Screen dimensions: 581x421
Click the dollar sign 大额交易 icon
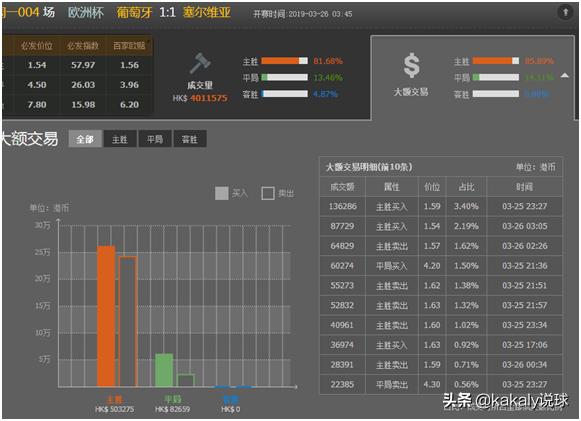pyautogui.click(x=411, y=66)
